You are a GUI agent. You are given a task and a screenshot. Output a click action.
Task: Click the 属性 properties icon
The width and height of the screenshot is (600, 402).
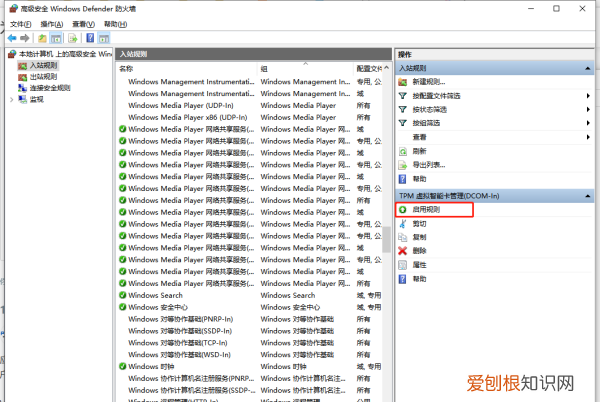click(403, 265)
